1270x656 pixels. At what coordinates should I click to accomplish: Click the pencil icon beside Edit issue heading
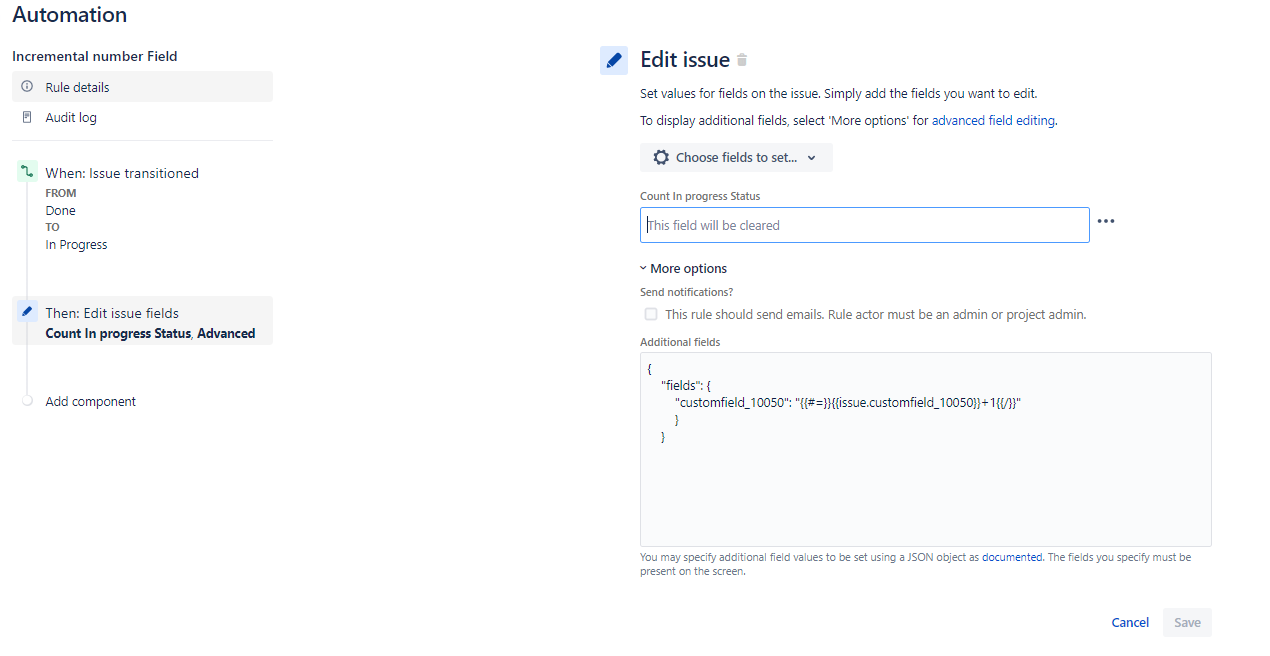coord(613,60)
